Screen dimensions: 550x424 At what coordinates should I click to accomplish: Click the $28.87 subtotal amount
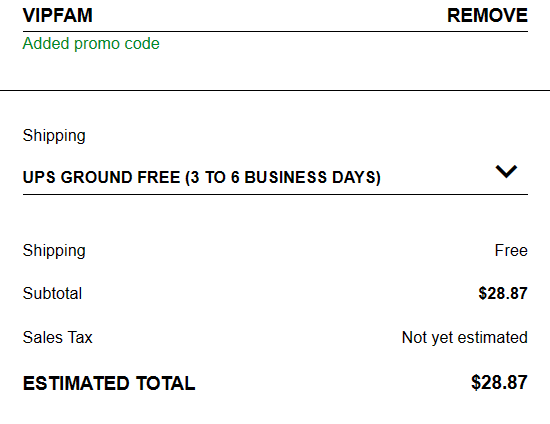503,293
